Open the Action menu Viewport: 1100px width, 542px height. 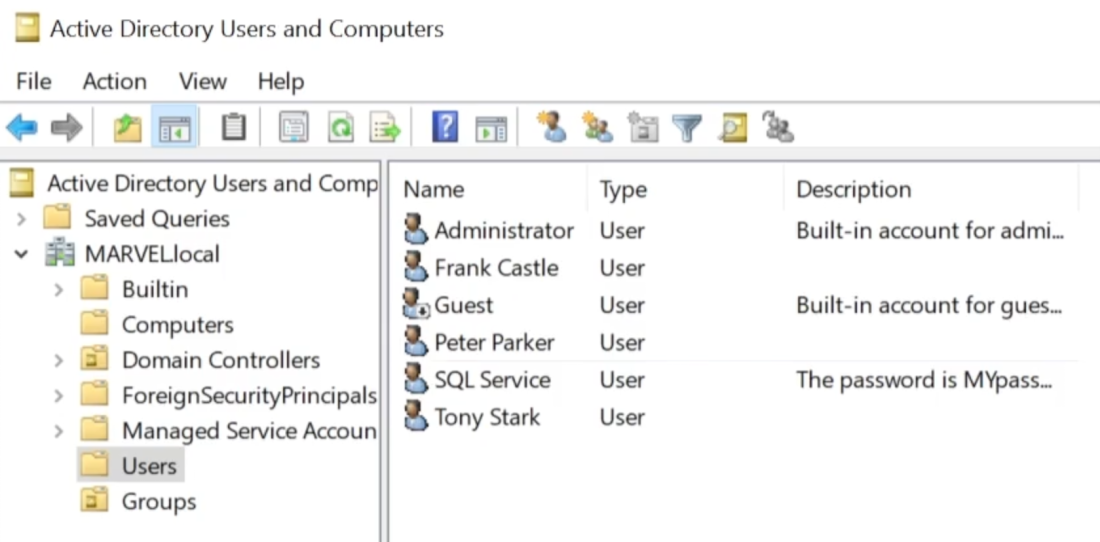pos(114,81)
